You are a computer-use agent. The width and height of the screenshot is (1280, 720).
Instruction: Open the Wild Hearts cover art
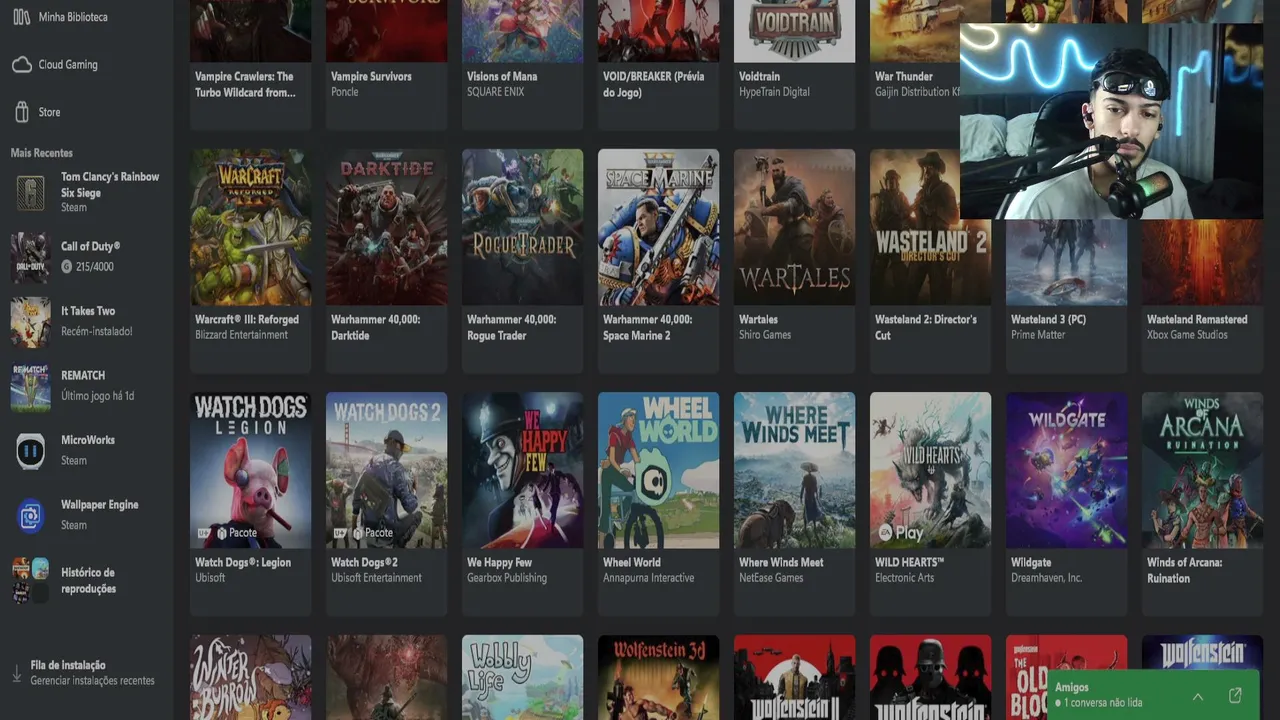click(x=931, y=470)
